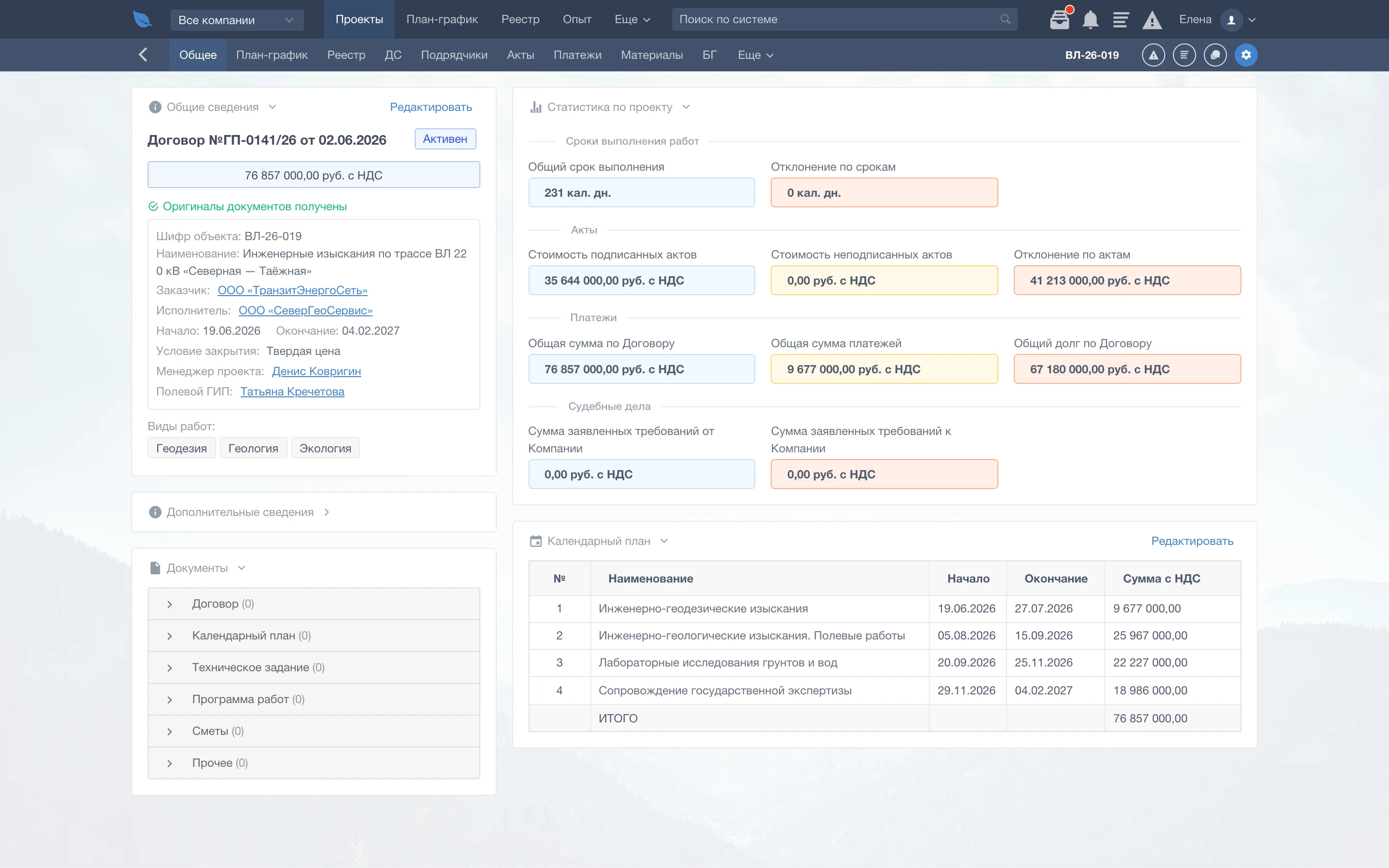1389x868 pixels.
Task: Click the Активен status badge
Action: (x=446, y=139)
